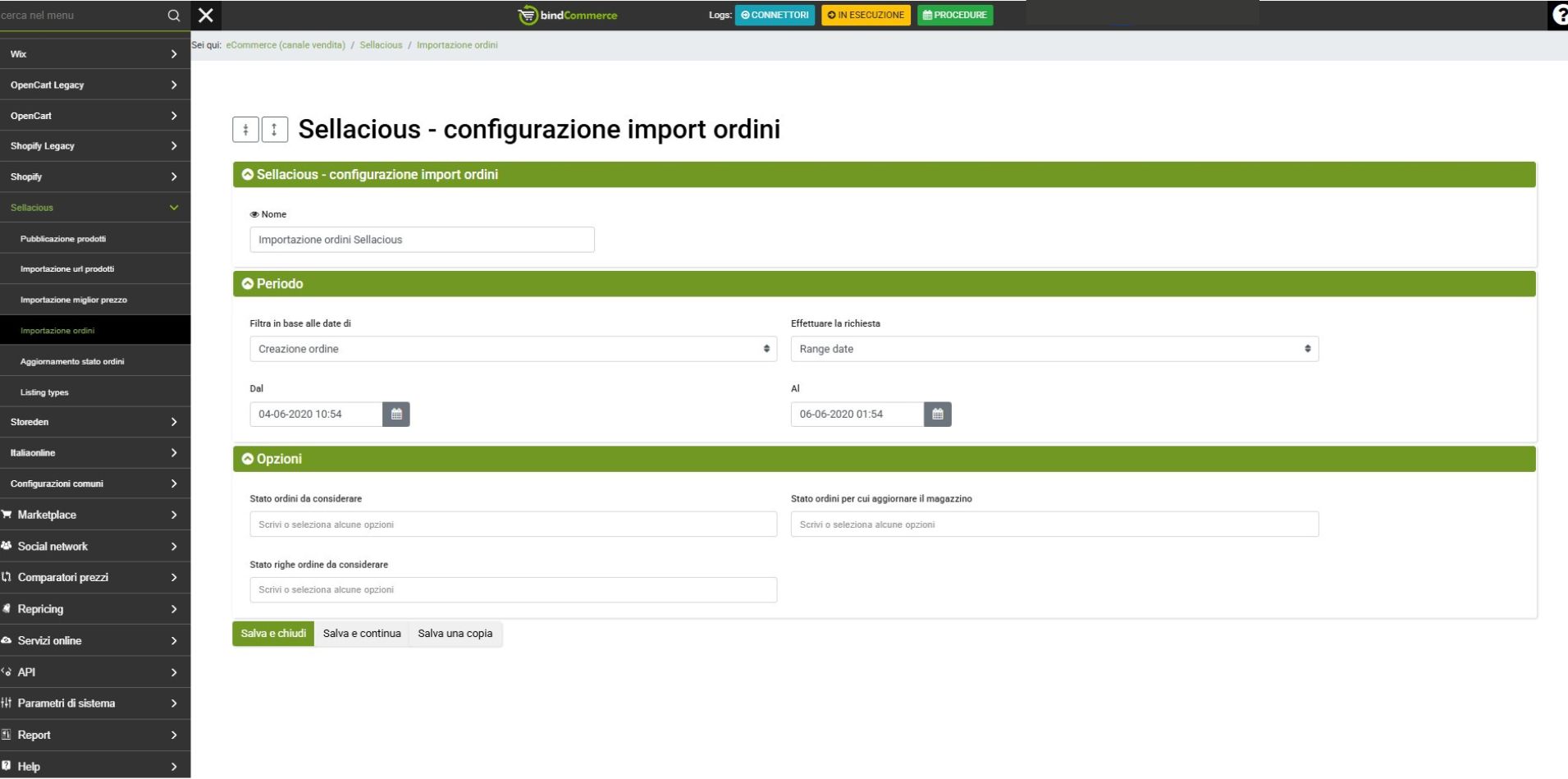
Task: Click the Nome text field
Action: click(422, 240)
